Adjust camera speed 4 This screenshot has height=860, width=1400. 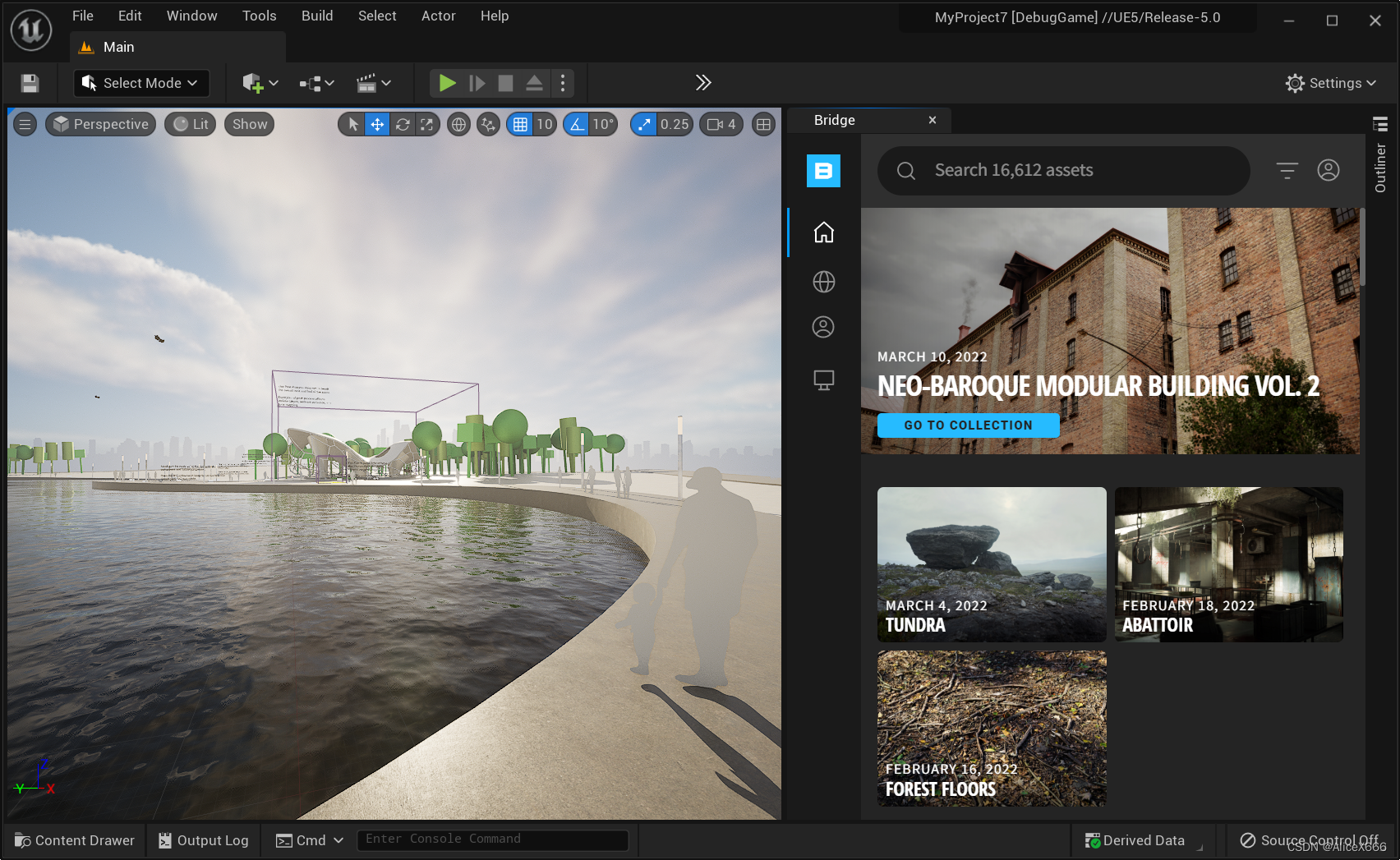[x=721, y=124]
